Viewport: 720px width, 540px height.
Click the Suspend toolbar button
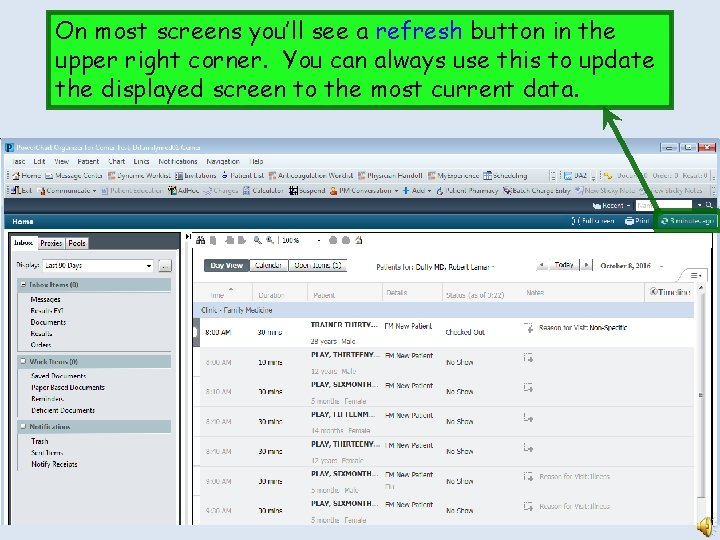pyautogui.click(x=307, y=190)
